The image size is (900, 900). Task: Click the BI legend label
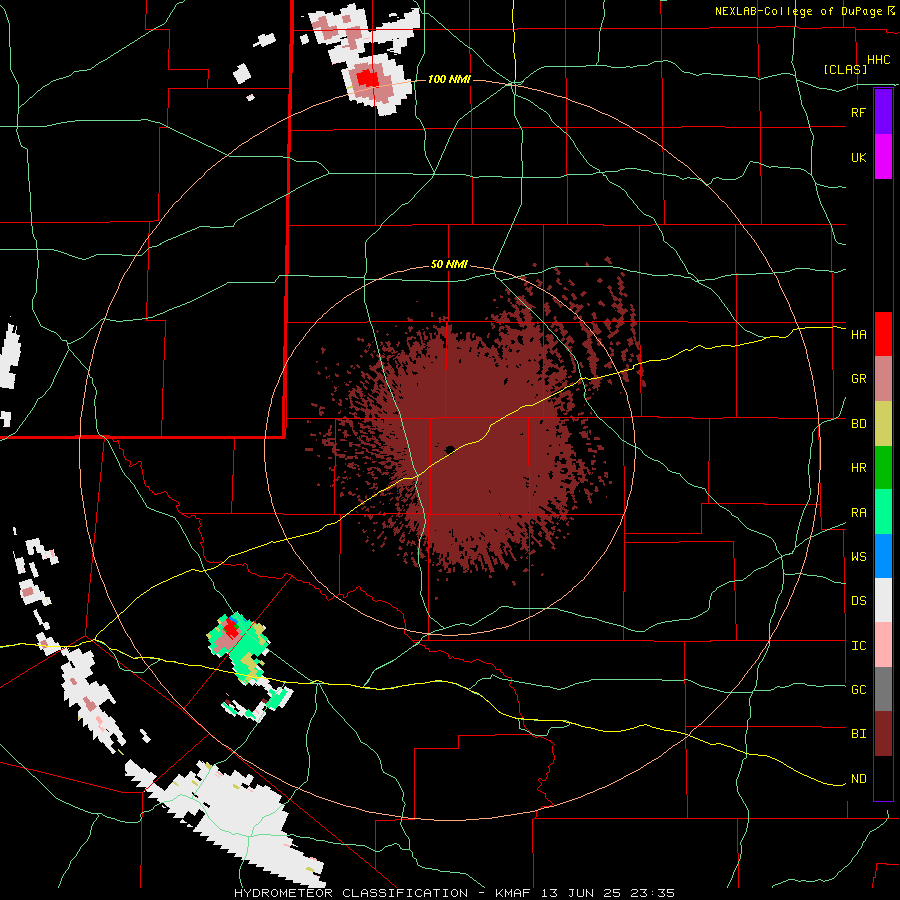tap(859, 734)
